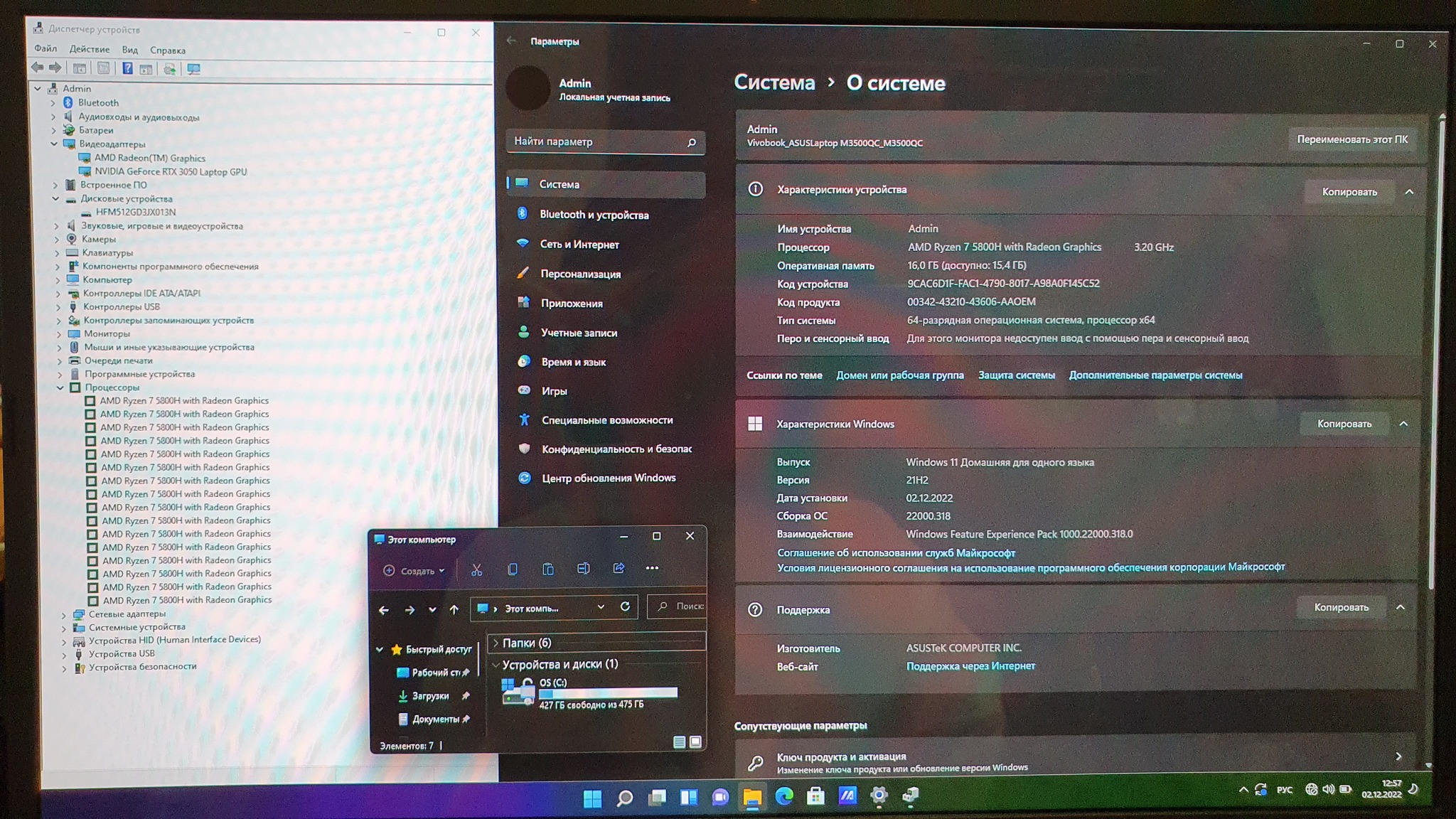Click Explorer back navigation arrow

[384, 610]
